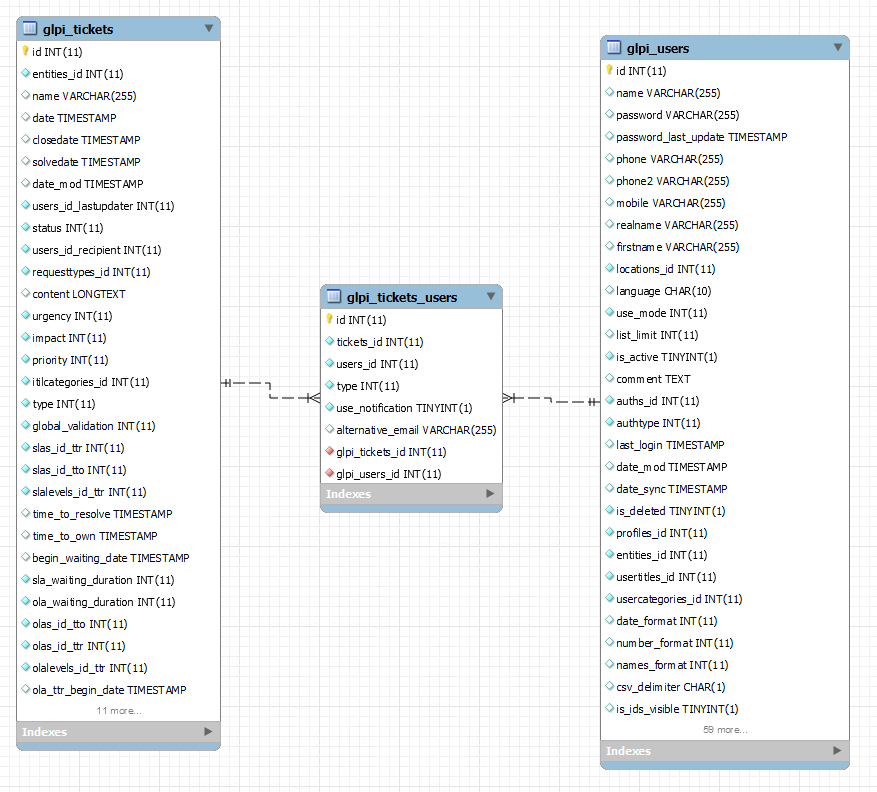Select the glpi_tickets table title
The height and width of the screenshot is (792, 877).
[78, 29]
